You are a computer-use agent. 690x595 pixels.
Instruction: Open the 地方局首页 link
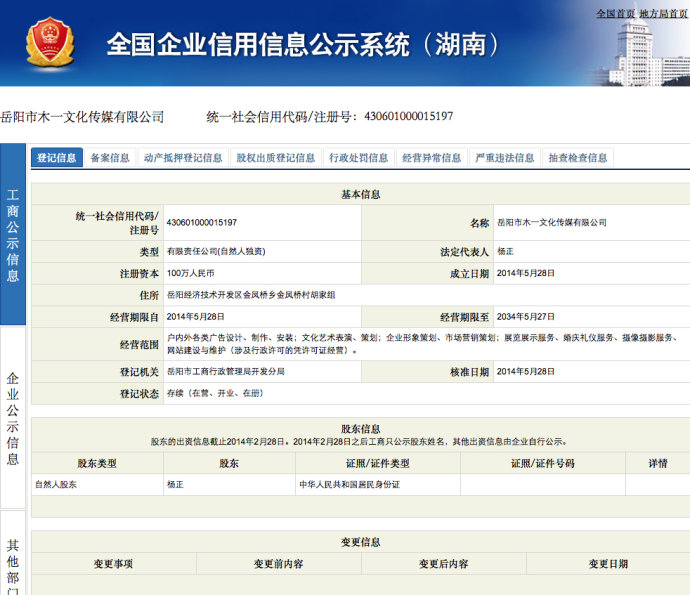[x=663, y=14]
